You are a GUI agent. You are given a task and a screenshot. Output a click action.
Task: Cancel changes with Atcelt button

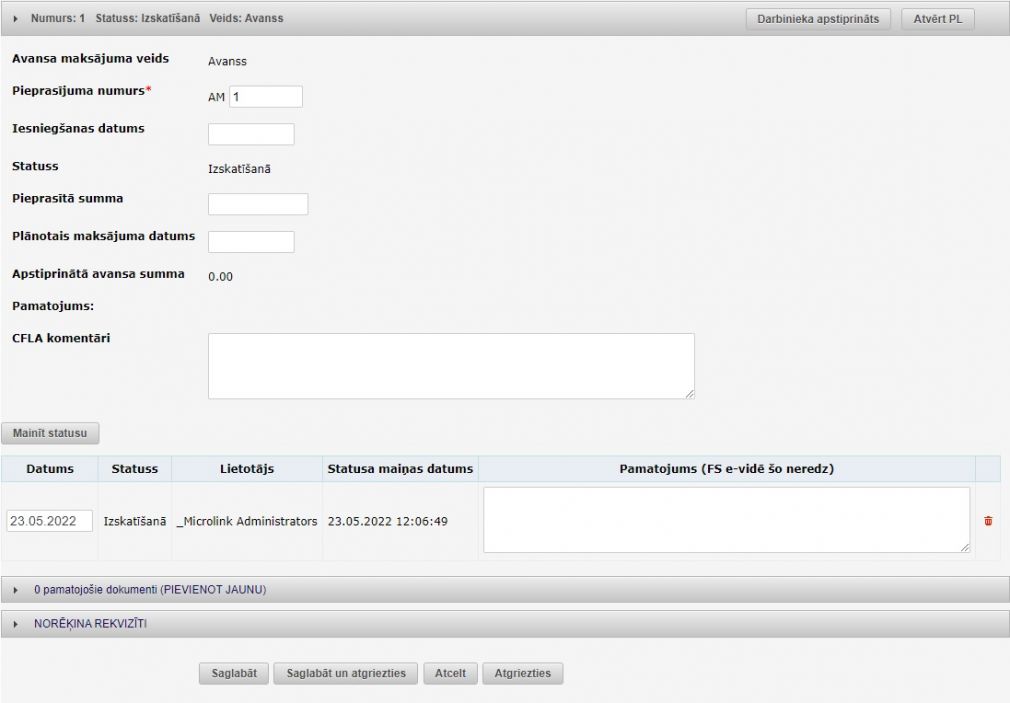pyautogui.click(x=450, y=673)
